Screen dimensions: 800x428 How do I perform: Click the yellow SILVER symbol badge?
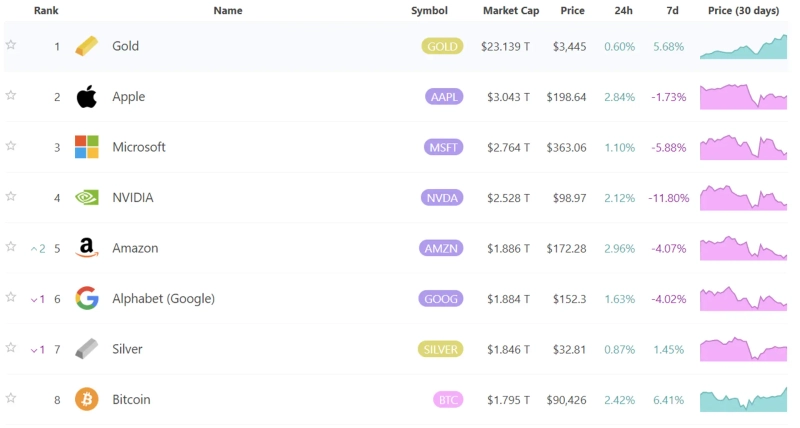(x=441, y=349)
